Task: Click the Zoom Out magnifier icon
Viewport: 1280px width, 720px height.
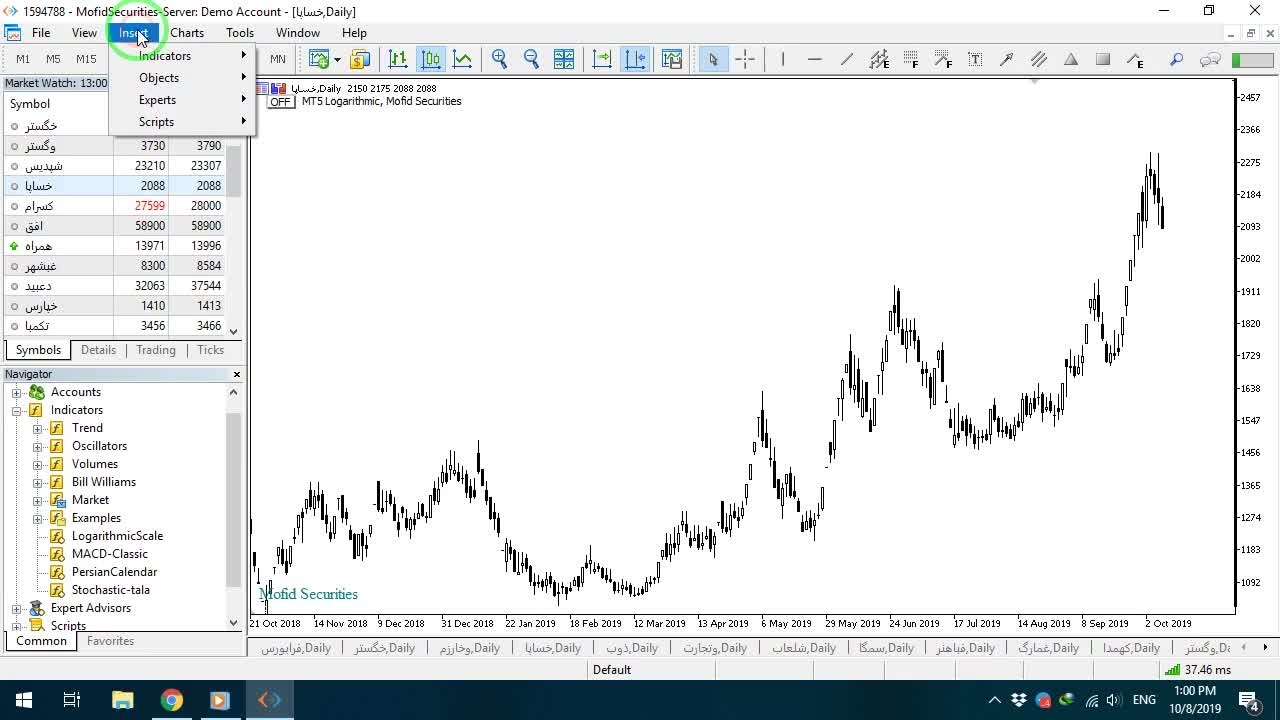Action: coord(531,59)
